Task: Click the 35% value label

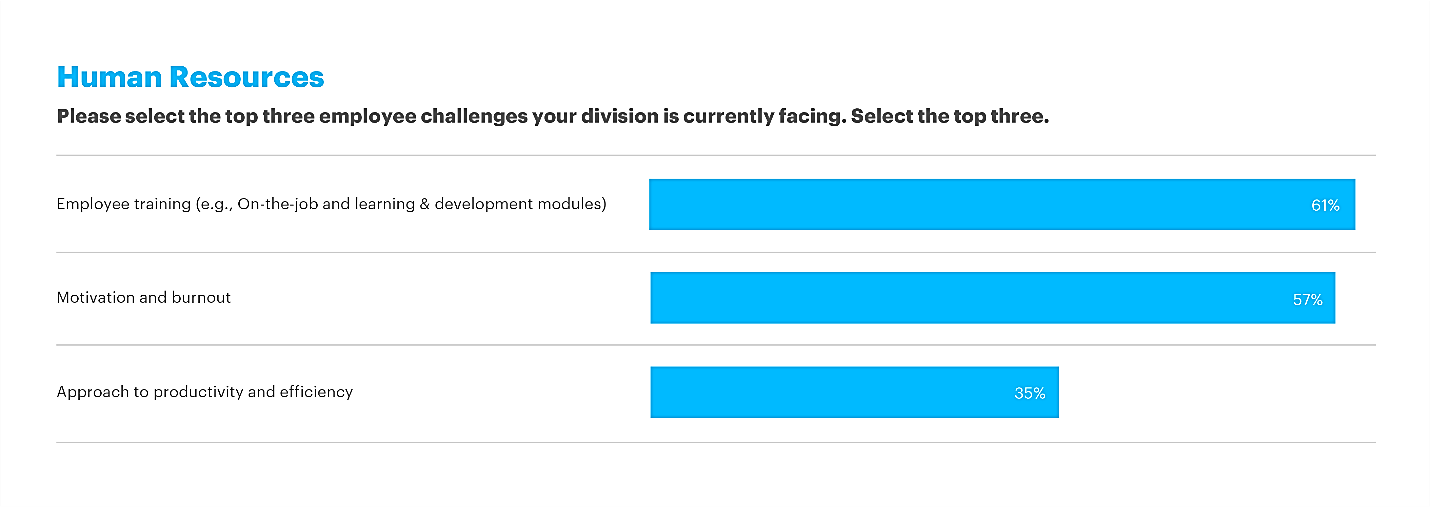Action: coord(1029,393)
